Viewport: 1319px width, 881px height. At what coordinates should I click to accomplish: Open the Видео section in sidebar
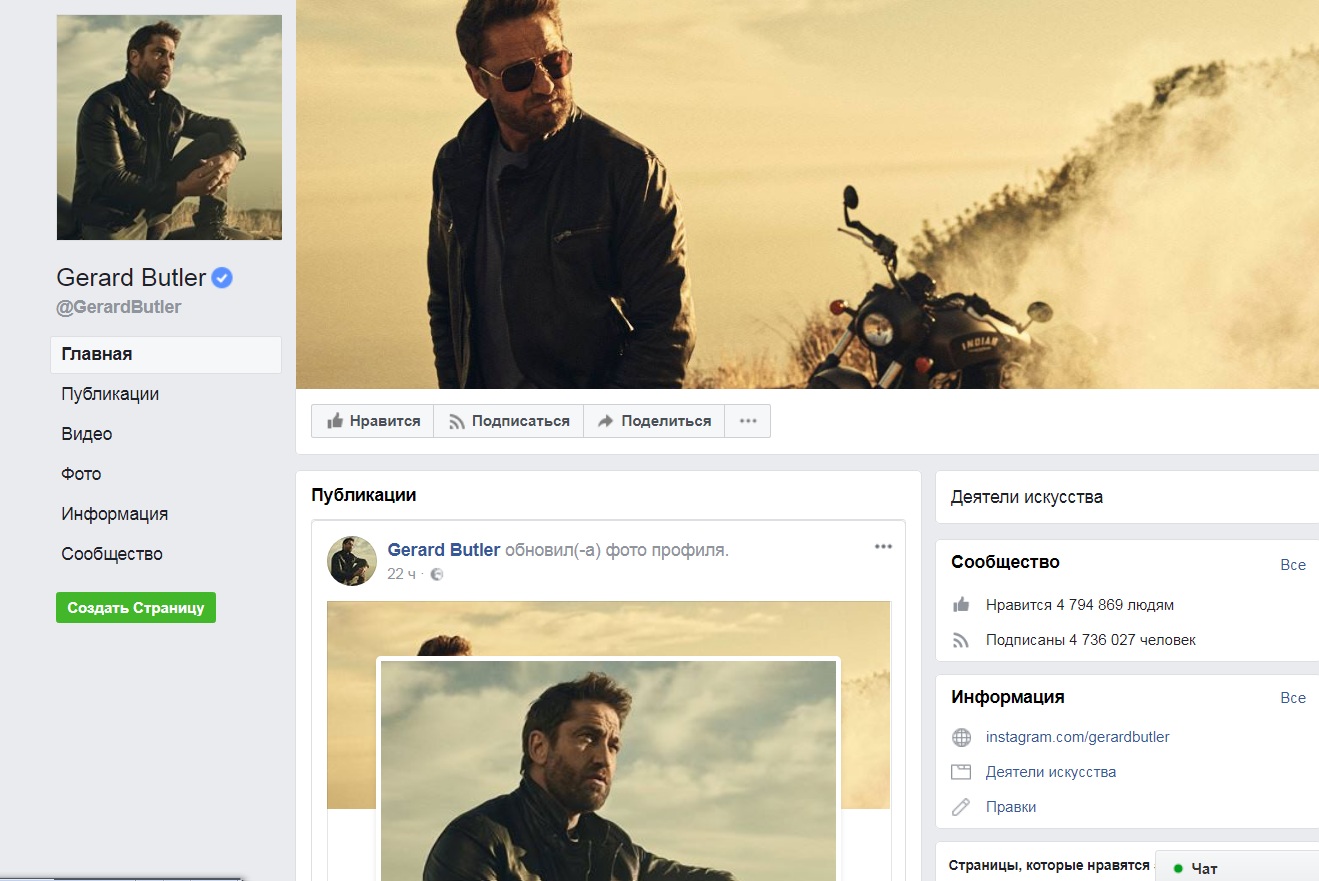coord(87,434)
